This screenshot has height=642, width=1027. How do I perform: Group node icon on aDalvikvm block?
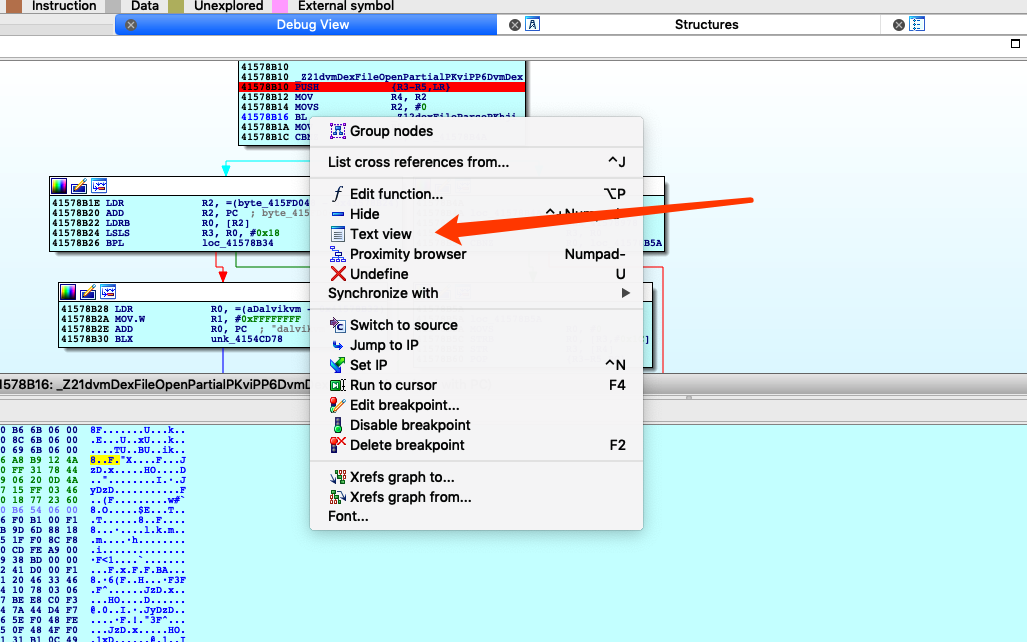coord(108,292)
